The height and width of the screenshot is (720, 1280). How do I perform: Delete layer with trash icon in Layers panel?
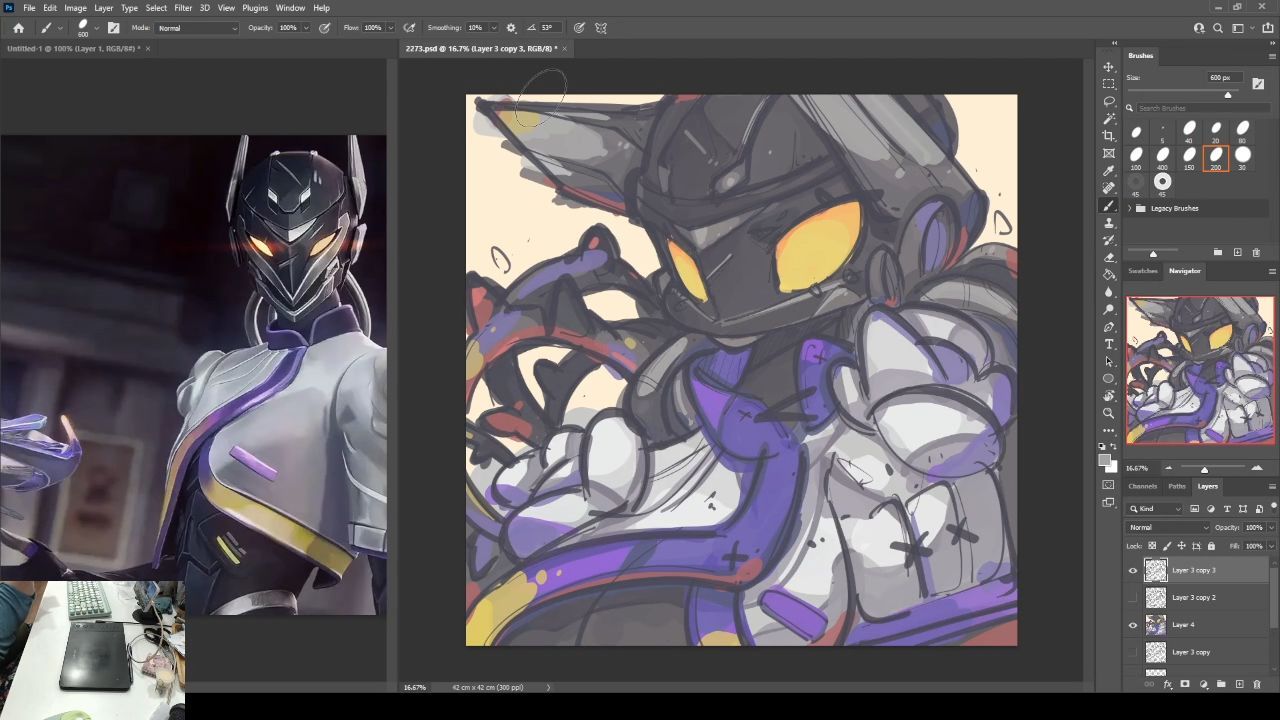tap(1257, 685)
